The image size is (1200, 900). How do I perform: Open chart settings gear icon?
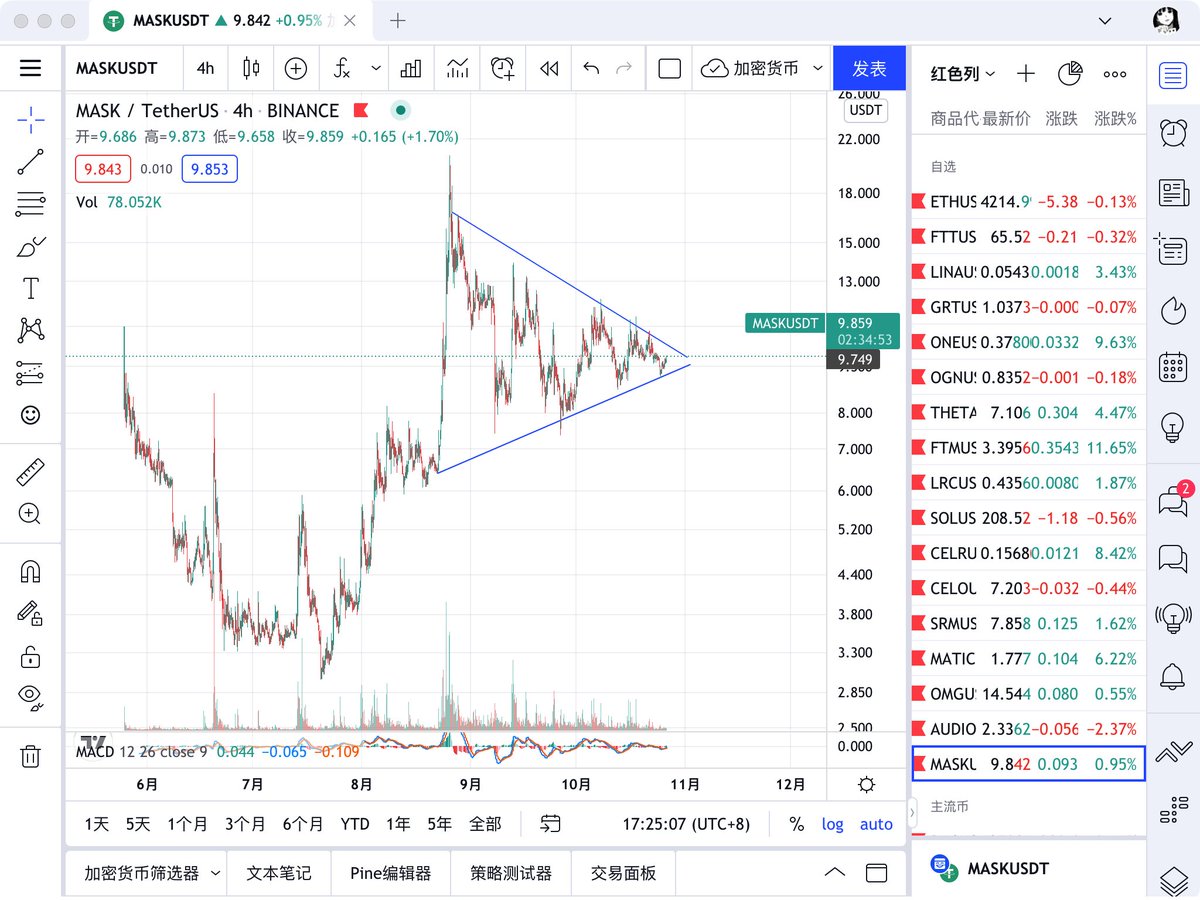click(867, 783)
